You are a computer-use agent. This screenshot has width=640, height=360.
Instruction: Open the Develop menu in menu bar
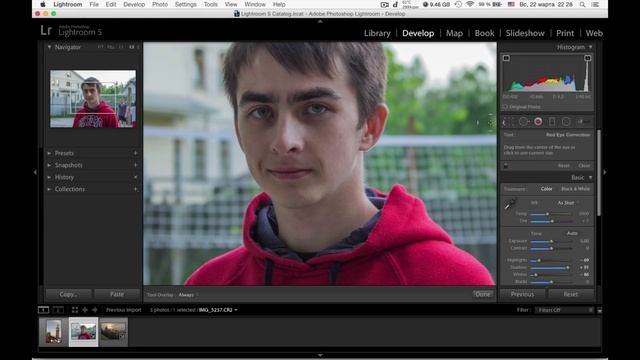134,4
